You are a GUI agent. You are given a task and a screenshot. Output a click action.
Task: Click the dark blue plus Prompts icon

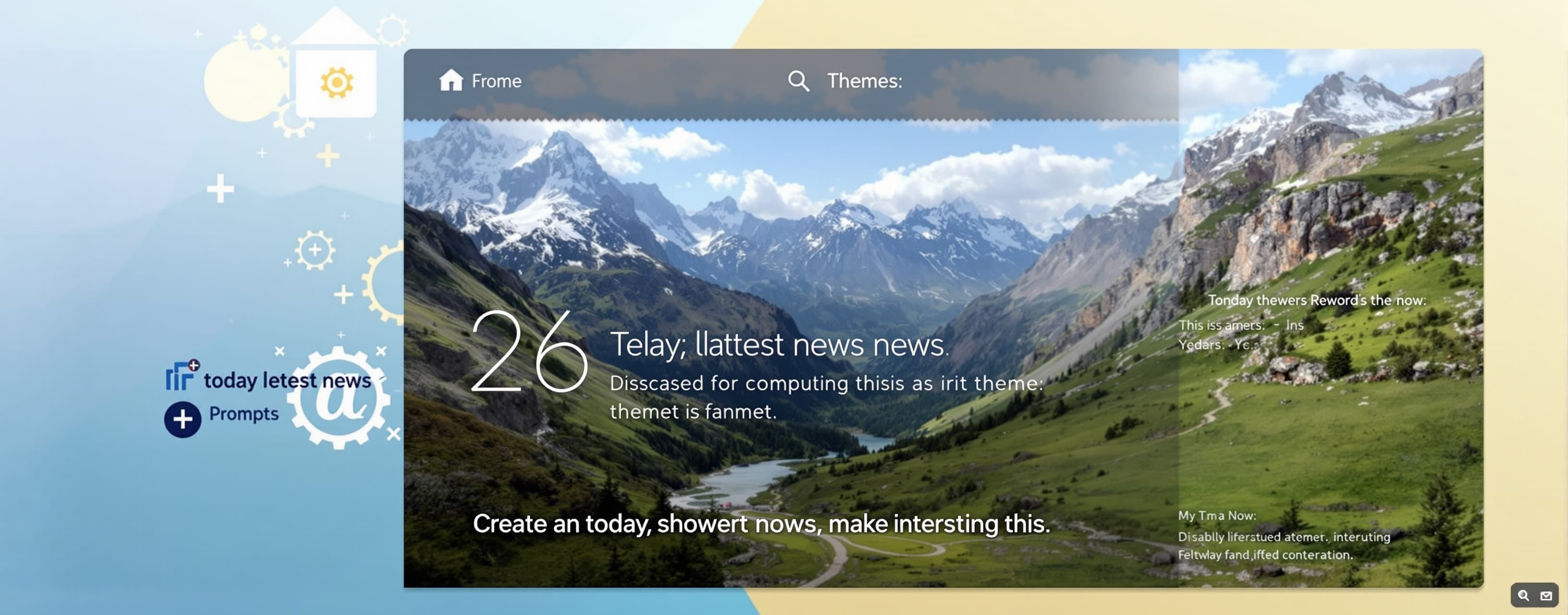183,419
